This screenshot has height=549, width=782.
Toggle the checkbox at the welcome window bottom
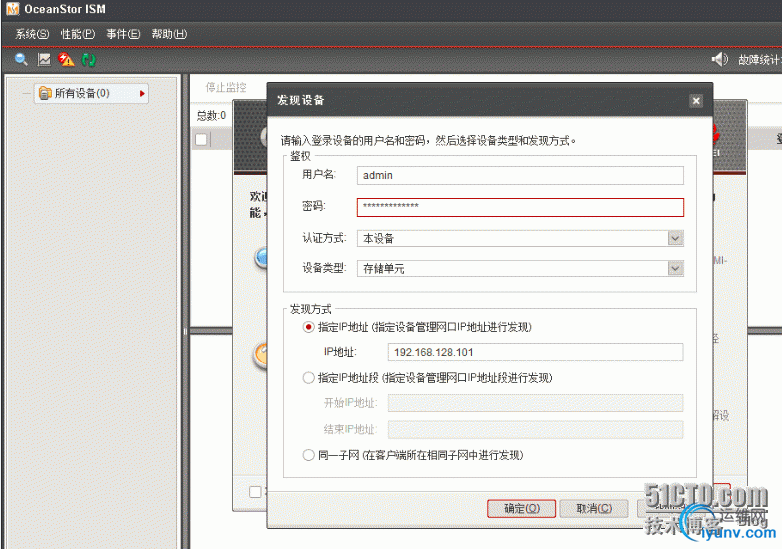point(255,492)
